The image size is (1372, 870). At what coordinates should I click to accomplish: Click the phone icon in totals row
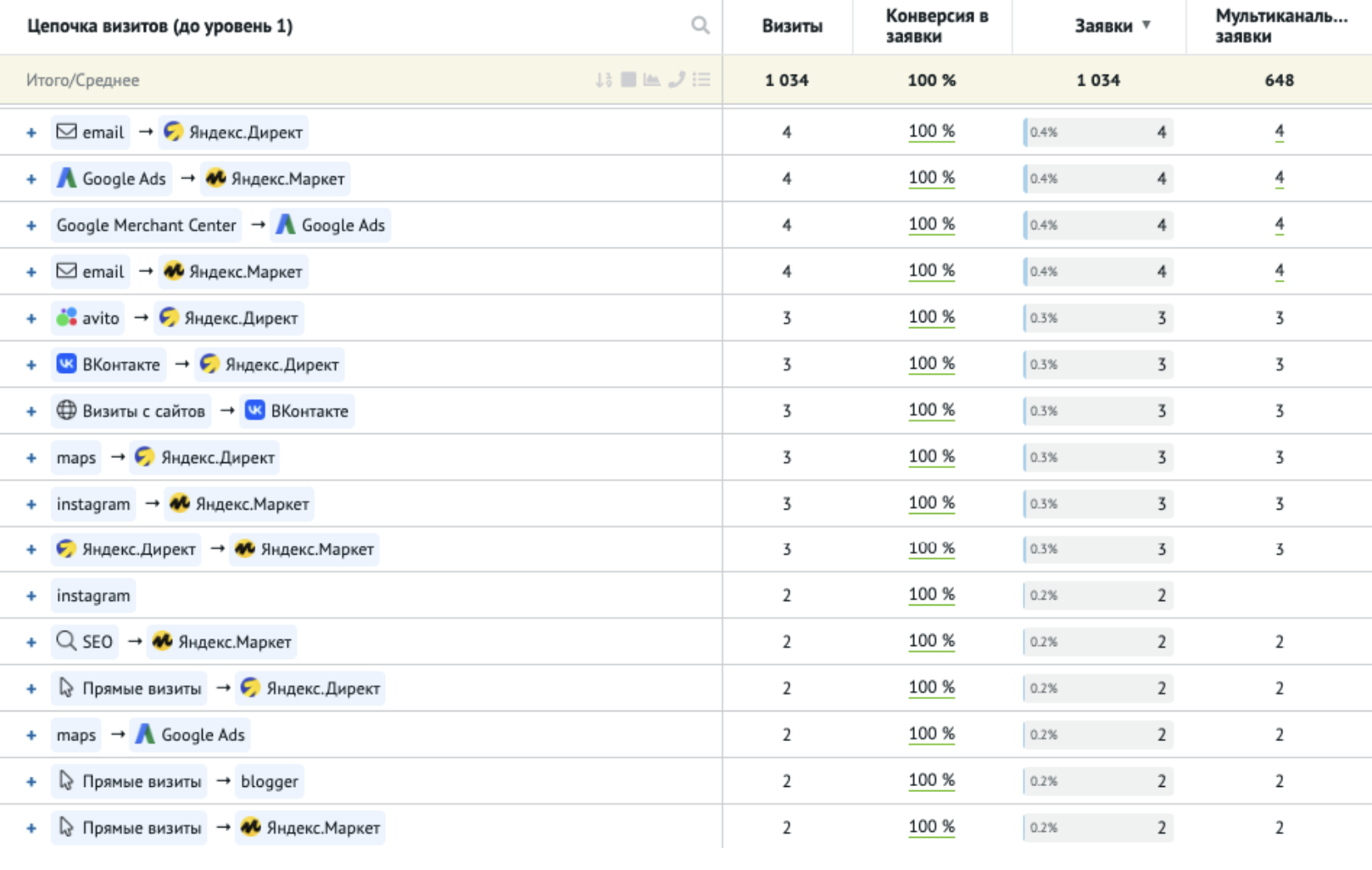tap(676, 80)
